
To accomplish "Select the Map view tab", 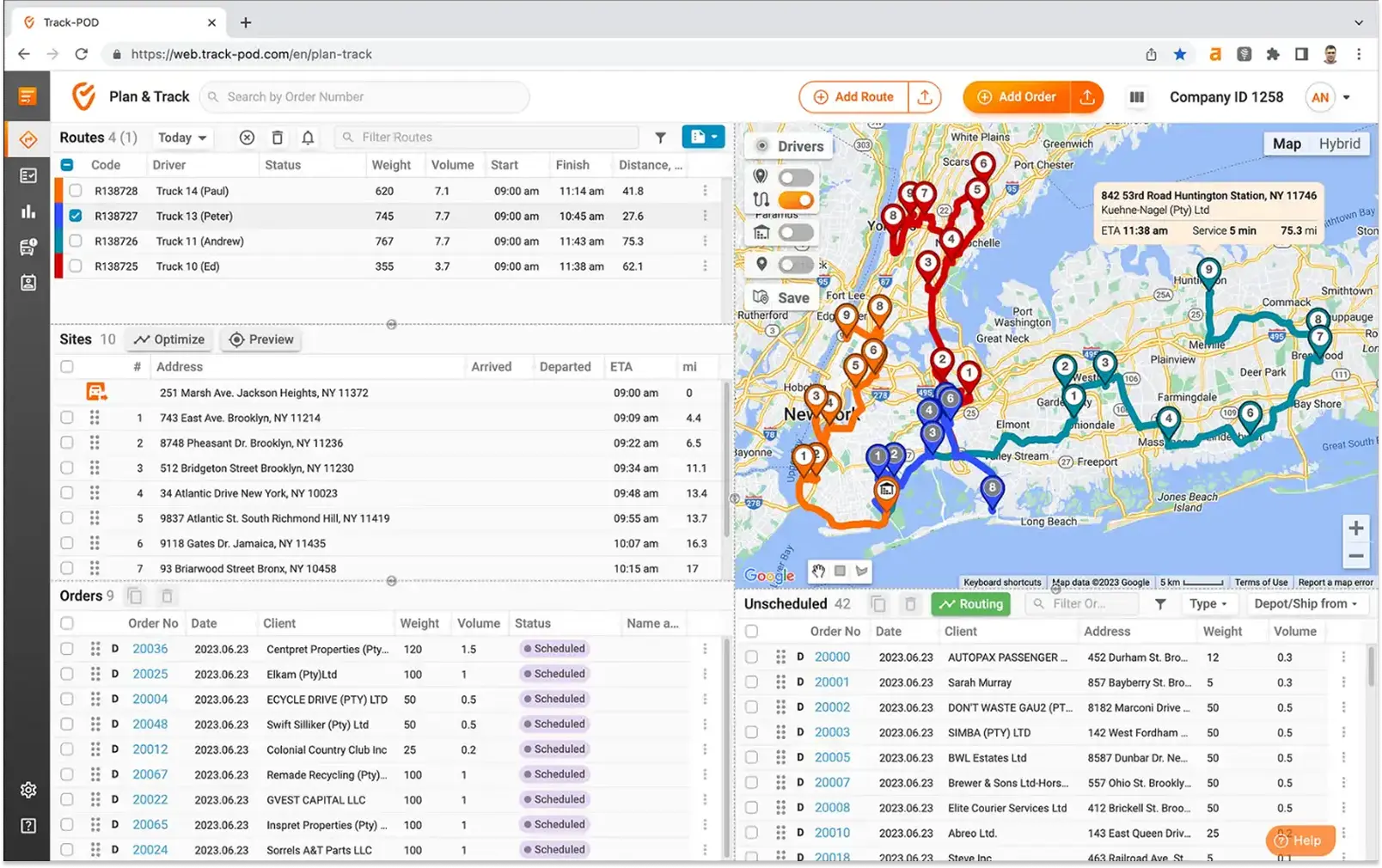I will [1287, 144].
